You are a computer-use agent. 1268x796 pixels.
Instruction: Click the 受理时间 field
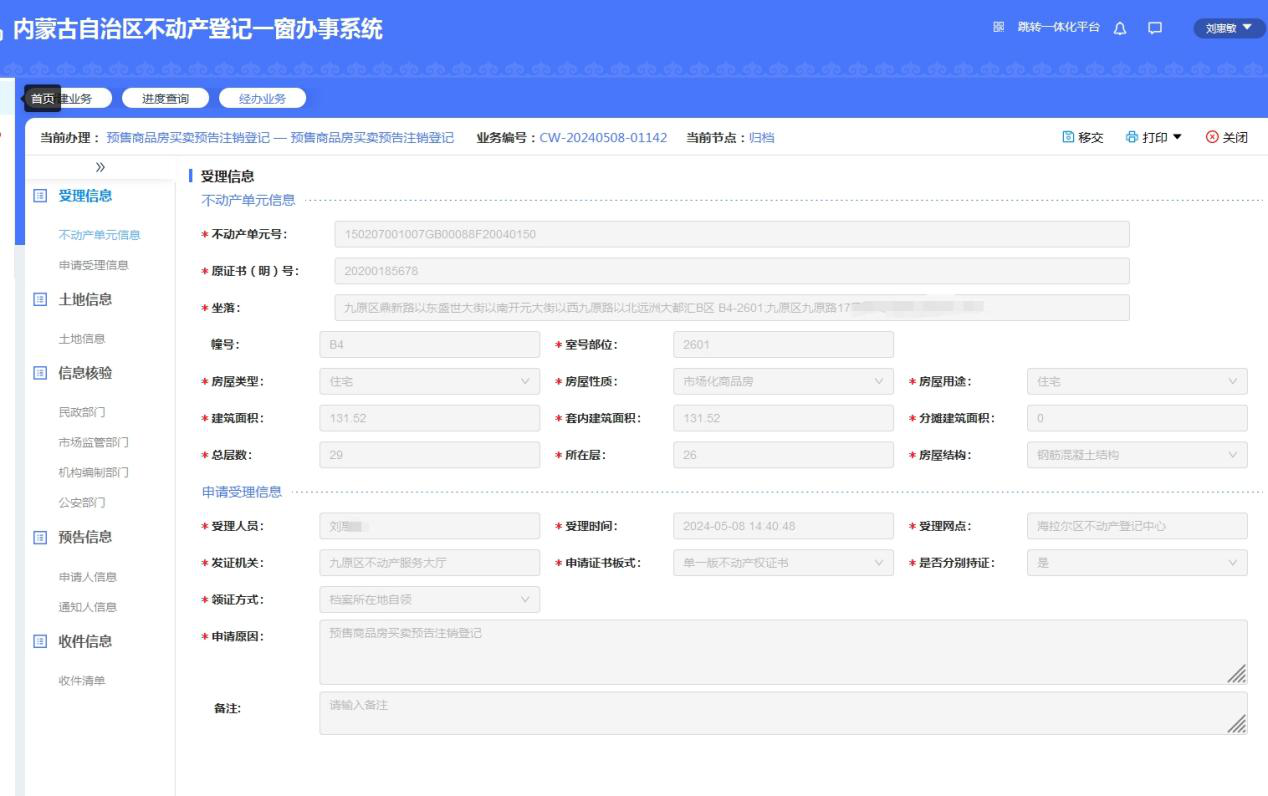point(784,526)
